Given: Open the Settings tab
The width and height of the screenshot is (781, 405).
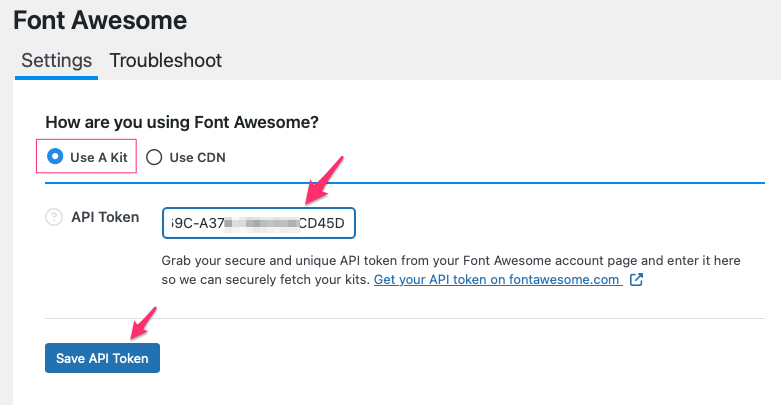Looking at the screenshot, I should pos(56,60).
